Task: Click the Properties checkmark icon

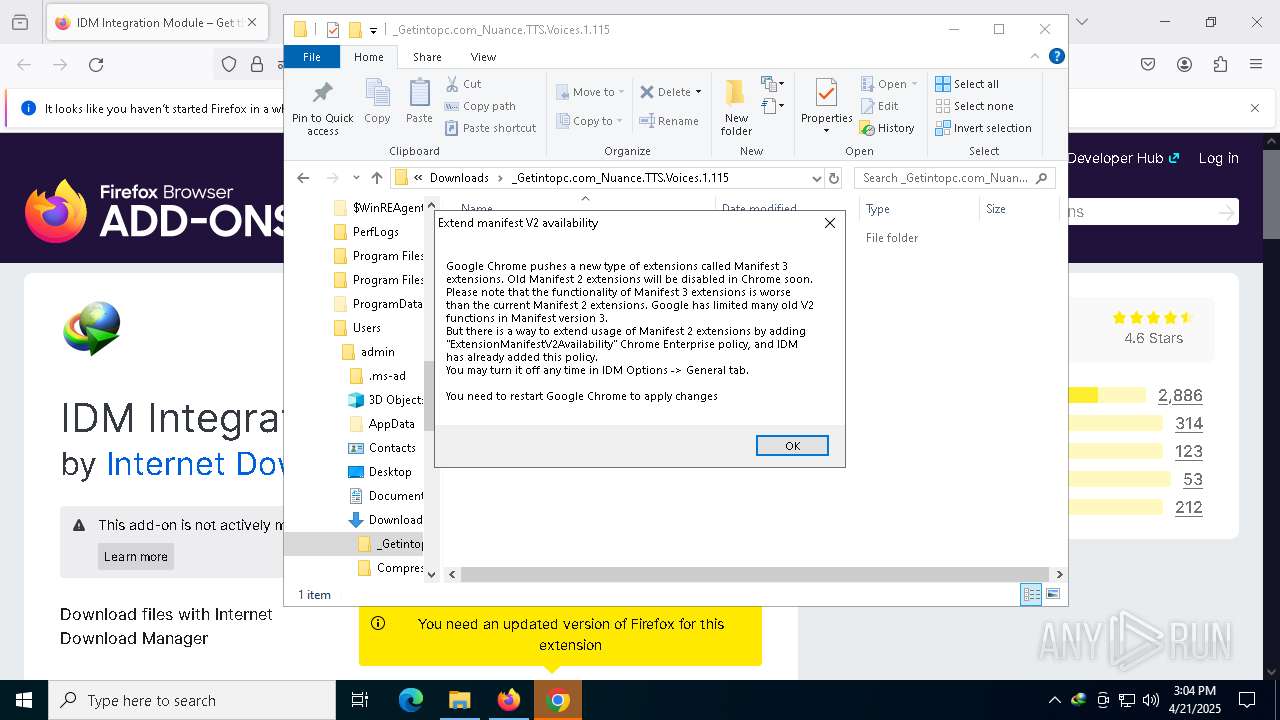Action: pyautogui.click(x=826, y=94)
